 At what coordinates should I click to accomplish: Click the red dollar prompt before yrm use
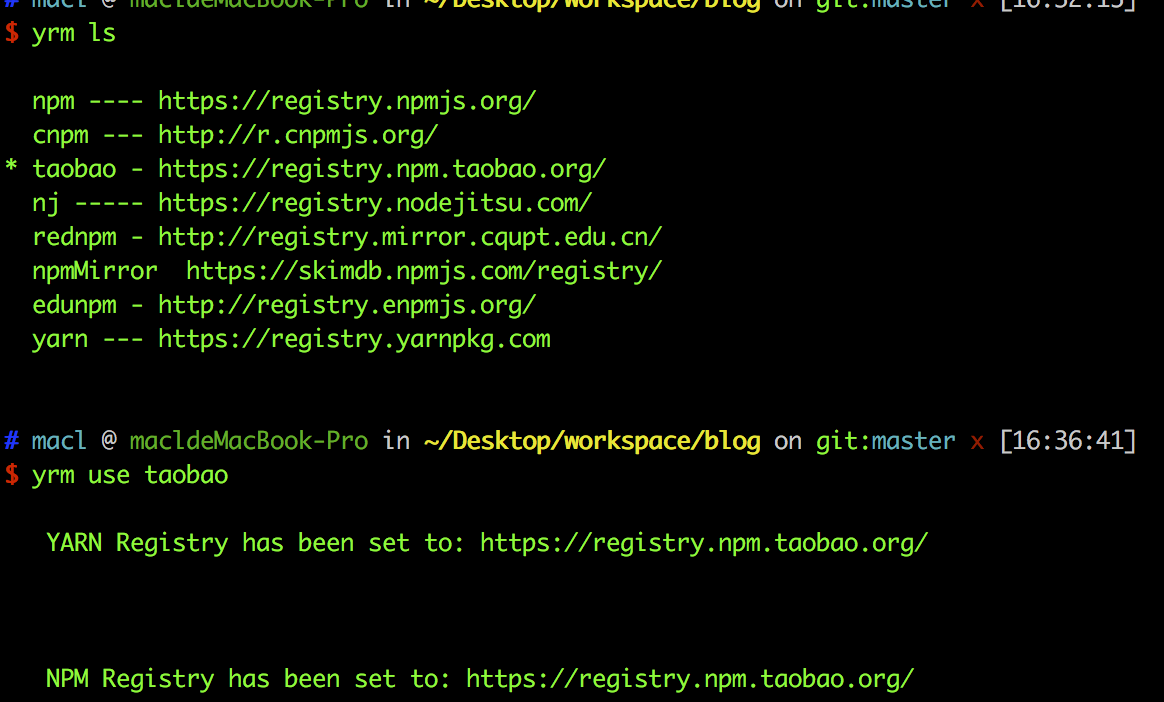(x=11, y=475)
